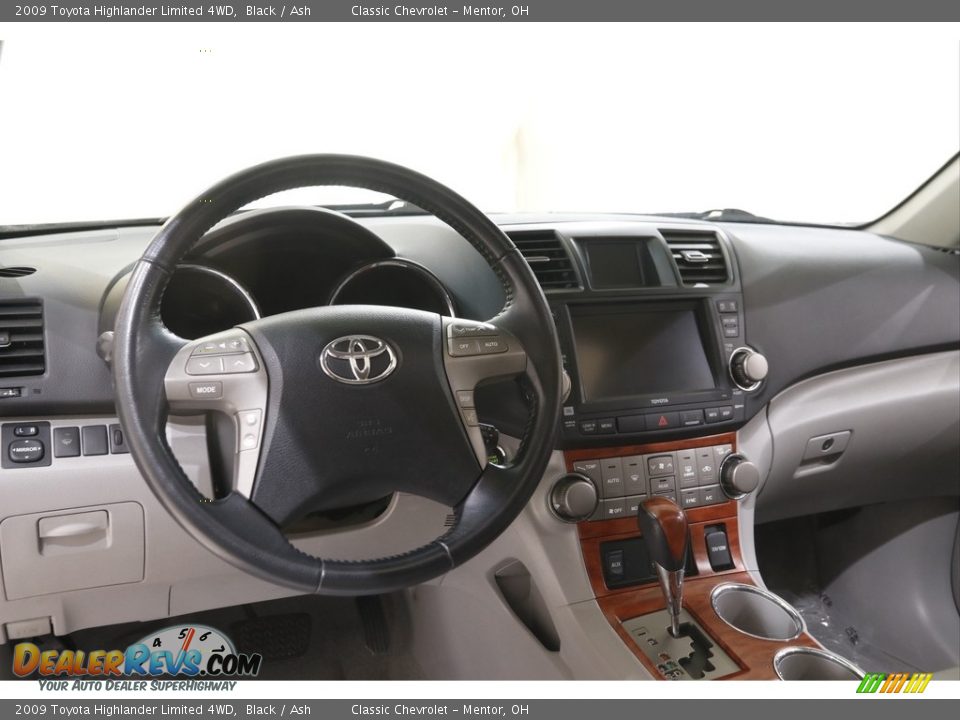Toggle the mirror L/R selector switch

26,431
